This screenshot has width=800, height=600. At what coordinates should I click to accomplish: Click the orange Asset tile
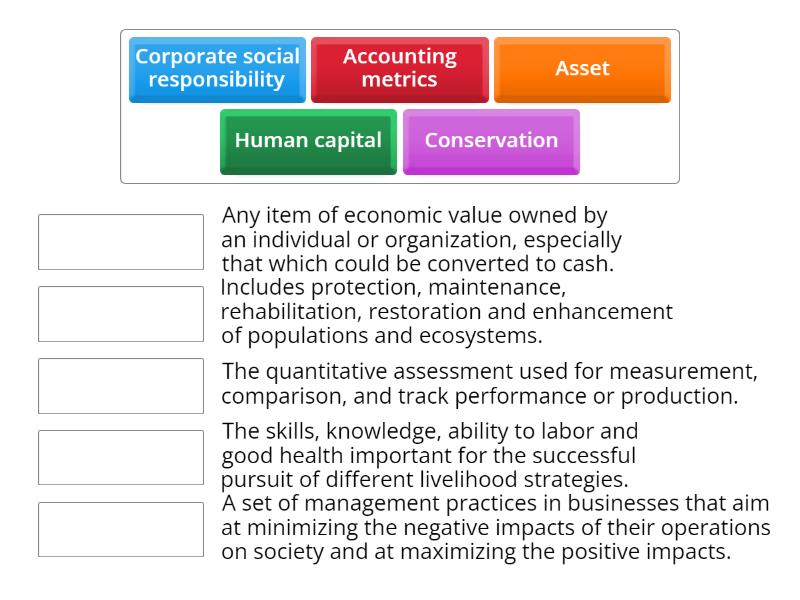tap(583, 70)
